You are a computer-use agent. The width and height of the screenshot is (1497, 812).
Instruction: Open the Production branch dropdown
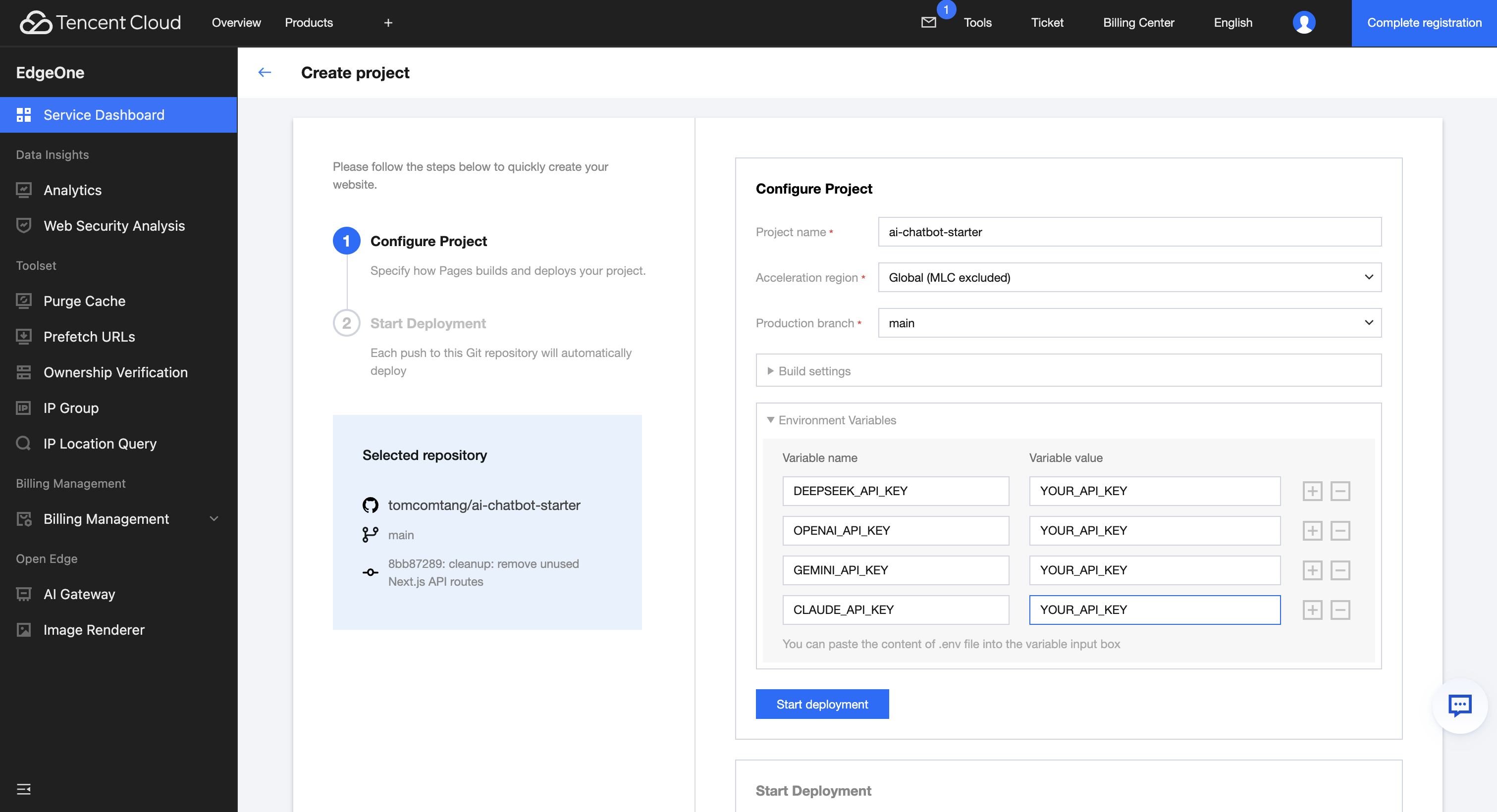(x=1129, y=322)
